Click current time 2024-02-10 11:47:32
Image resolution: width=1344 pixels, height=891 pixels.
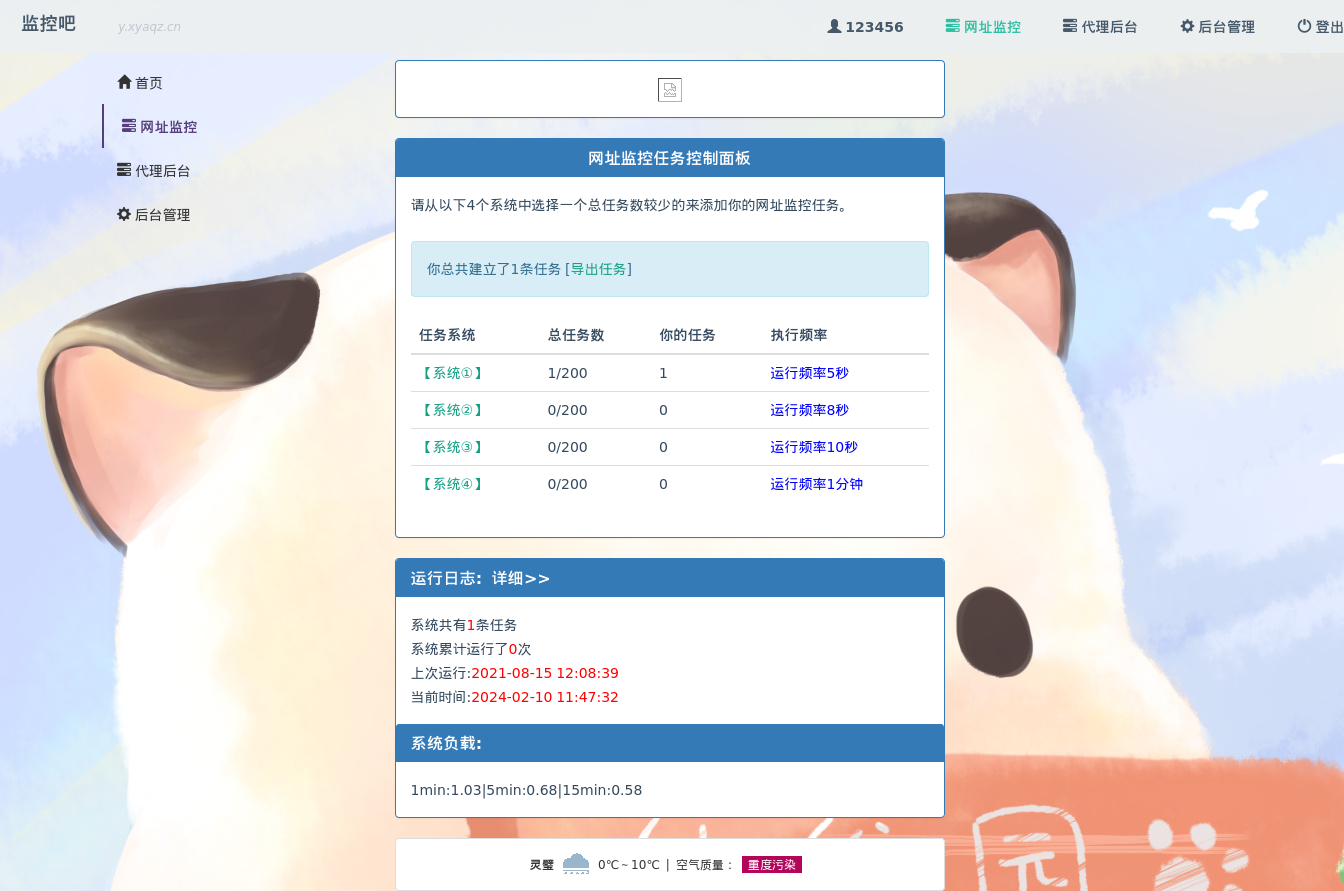[545, 697]
